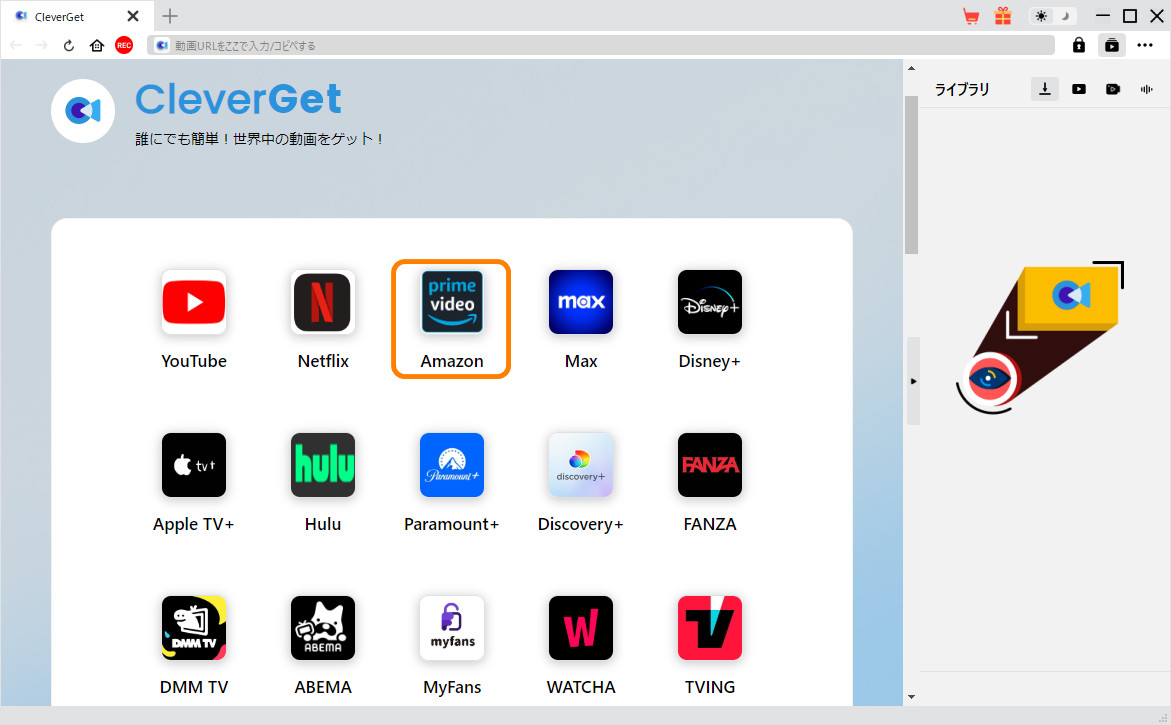Click the forward navigation arrow
Viewport: 1171px width, 725px height.
click(x=42, y=46)
